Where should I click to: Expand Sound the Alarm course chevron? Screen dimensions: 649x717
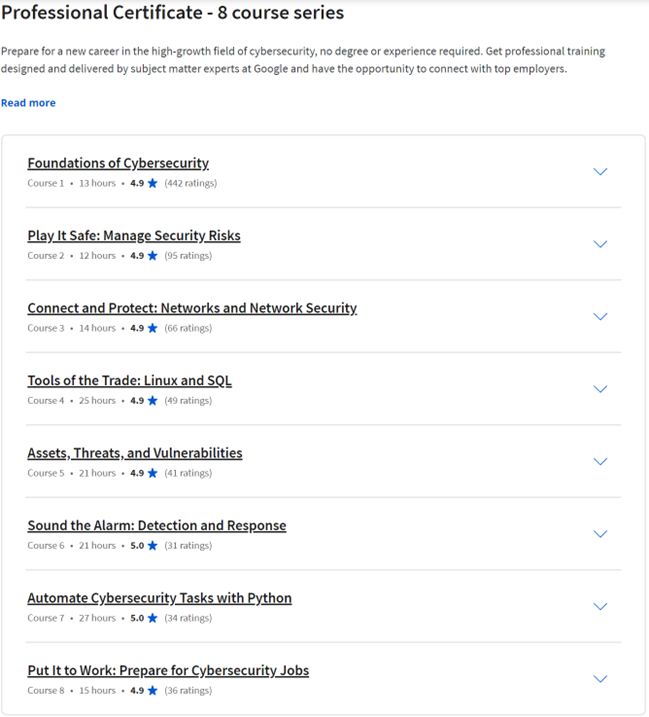pyautogui.click(x=600, y=534)
